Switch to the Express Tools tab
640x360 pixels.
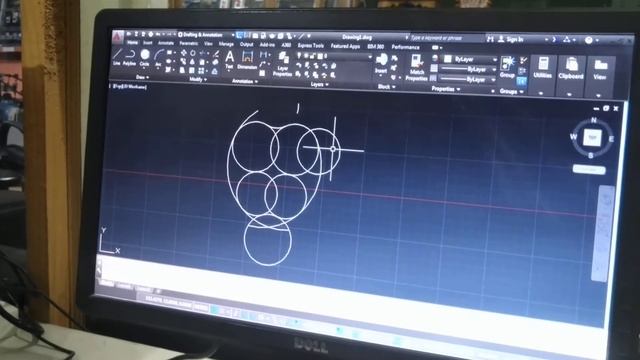pyautogui.click(x=310, y=46)
